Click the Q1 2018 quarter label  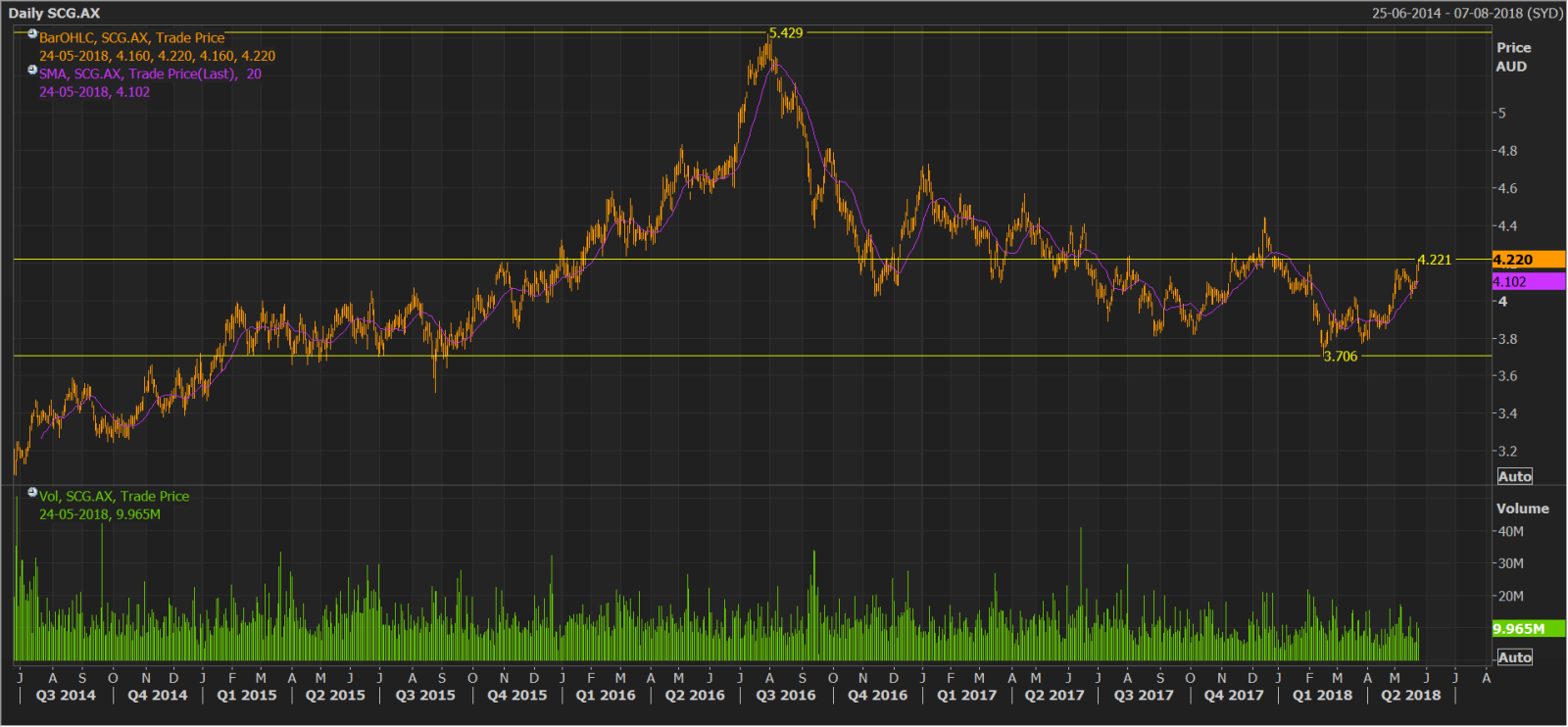point(1322,696)
